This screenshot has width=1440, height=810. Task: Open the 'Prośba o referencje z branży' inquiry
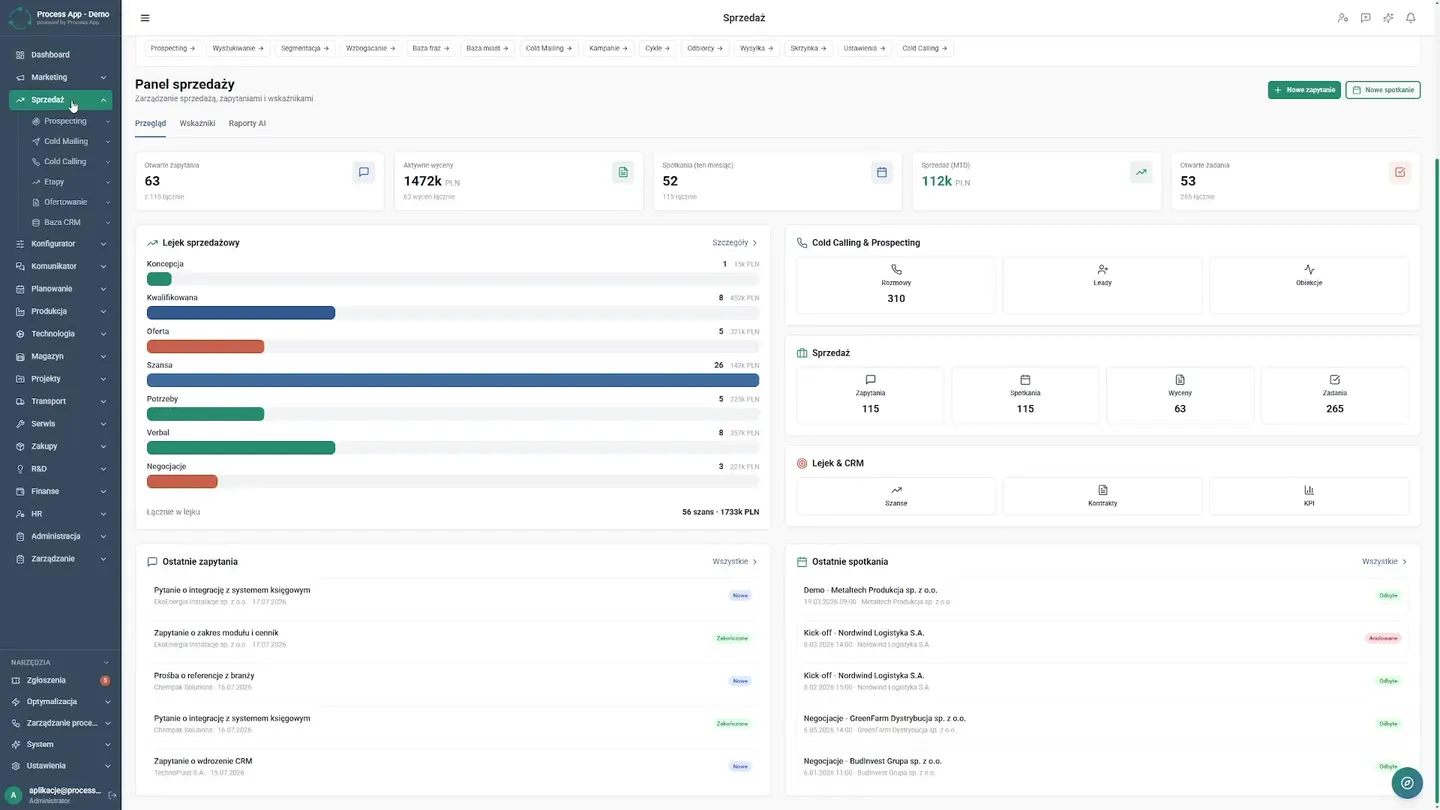(x=452, y=681)
